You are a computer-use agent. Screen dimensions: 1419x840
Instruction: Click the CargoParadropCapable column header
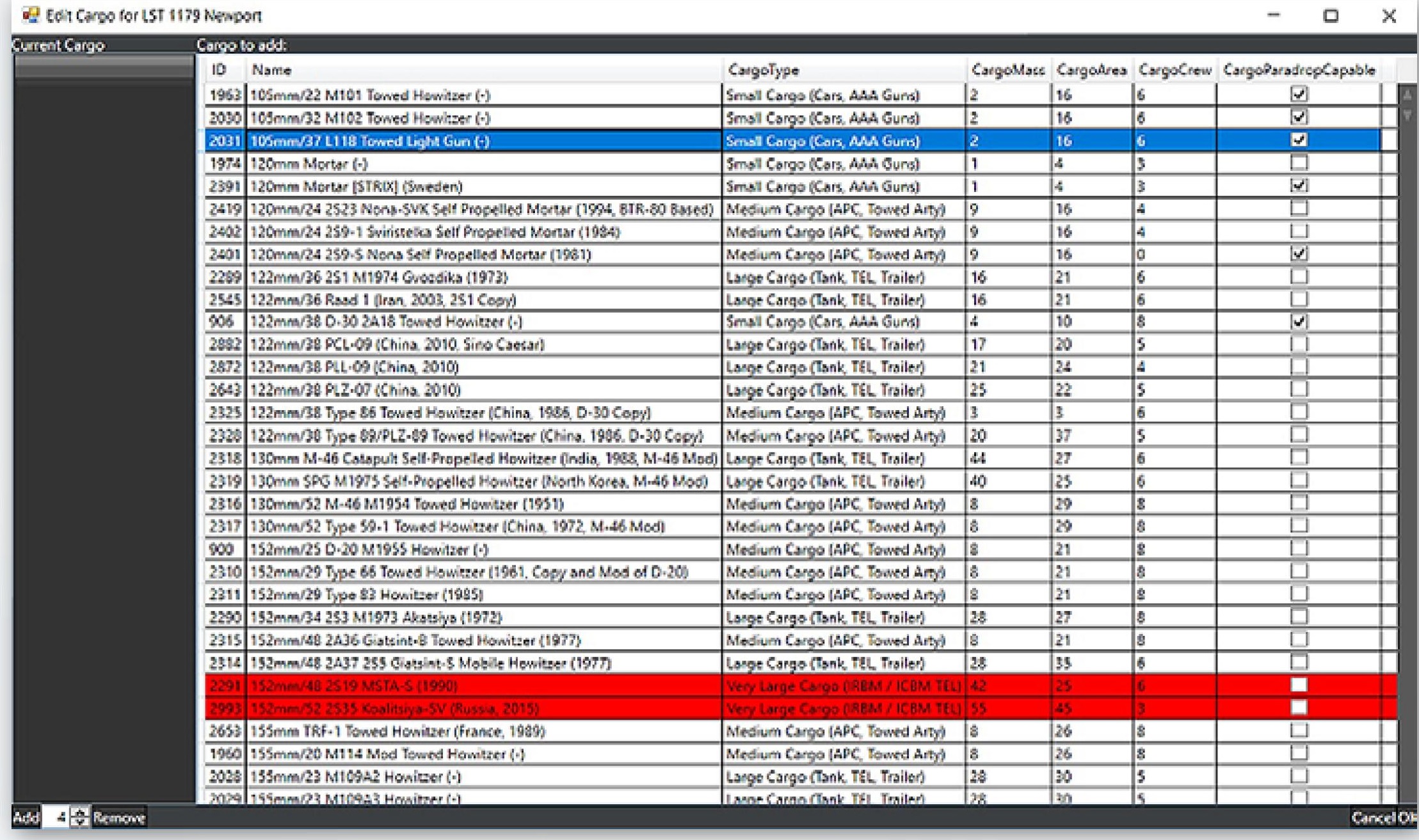(x=1298, y=70)
